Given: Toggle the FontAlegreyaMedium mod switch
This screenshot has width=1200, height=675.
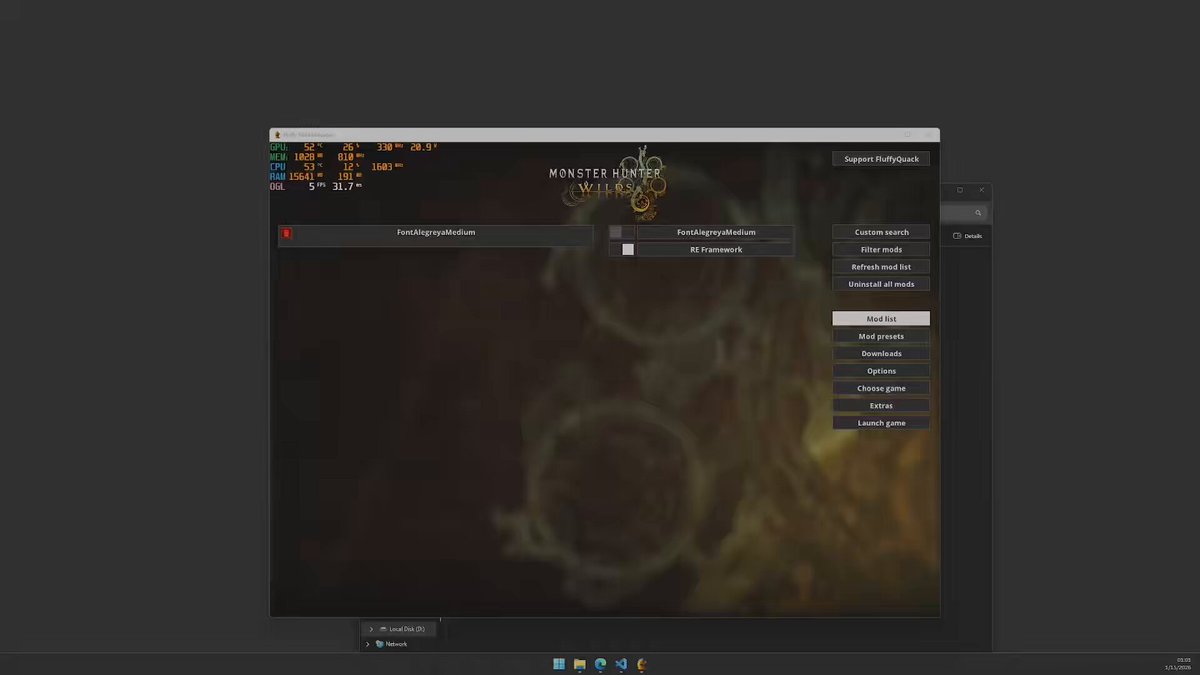Looking at the screenshot, I should 622,232.
